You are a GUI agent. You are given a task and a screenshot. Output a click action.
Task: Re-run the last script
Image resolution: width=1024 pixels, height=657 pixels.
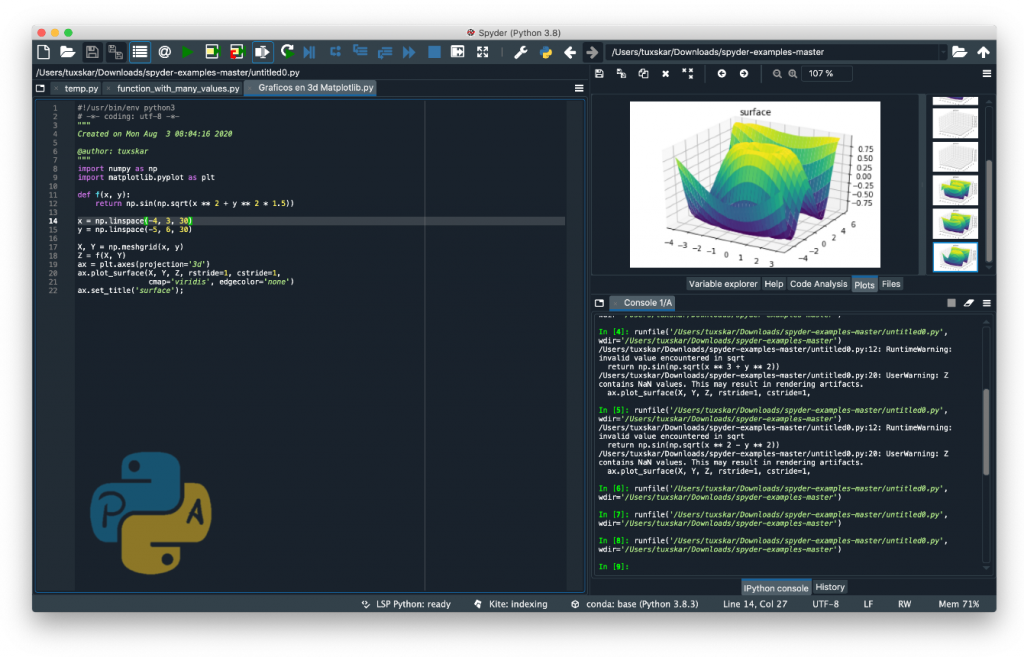point(287,52)
